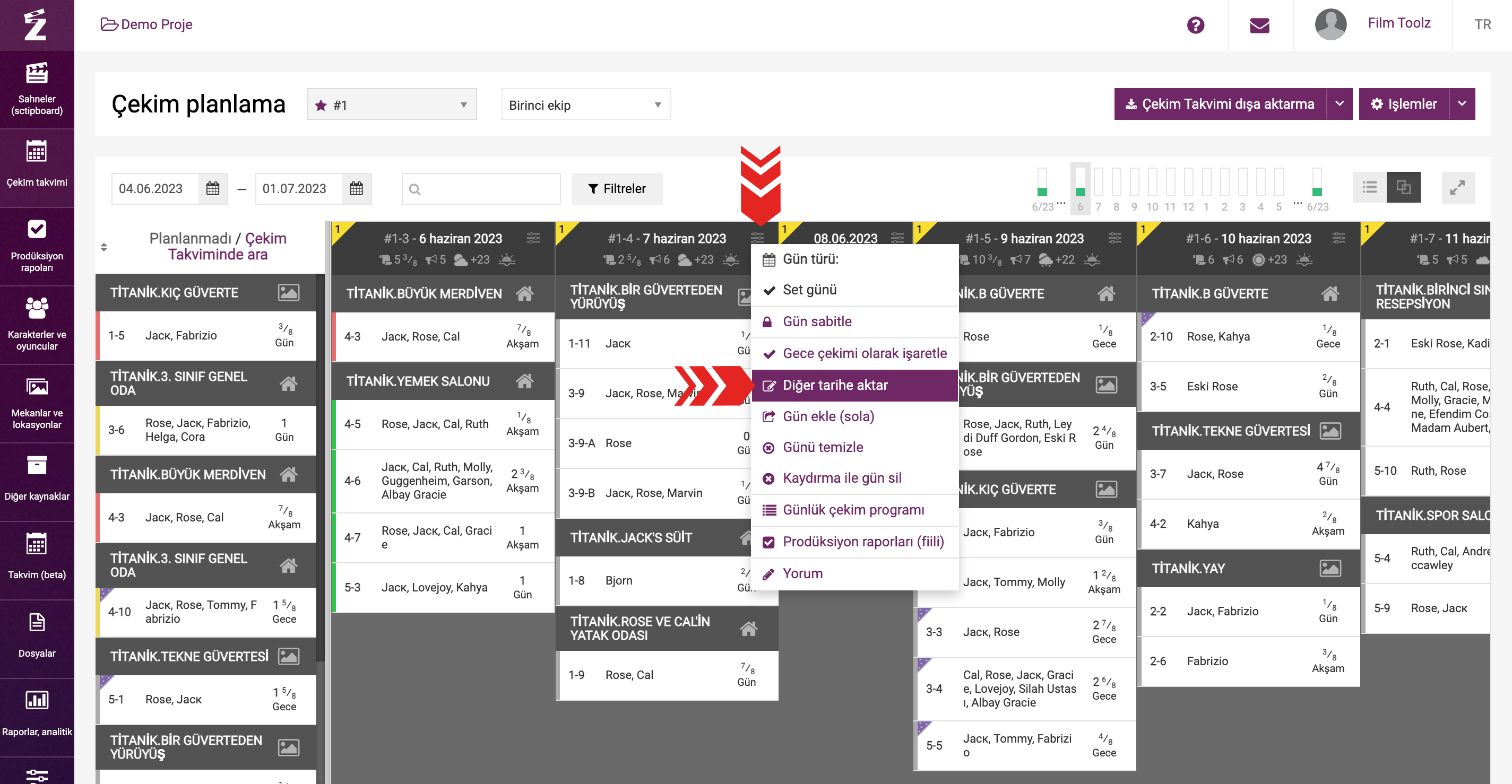Open calendar picker for end date 01.07.2023
The image size is (1512, 784).
point(356,188)
